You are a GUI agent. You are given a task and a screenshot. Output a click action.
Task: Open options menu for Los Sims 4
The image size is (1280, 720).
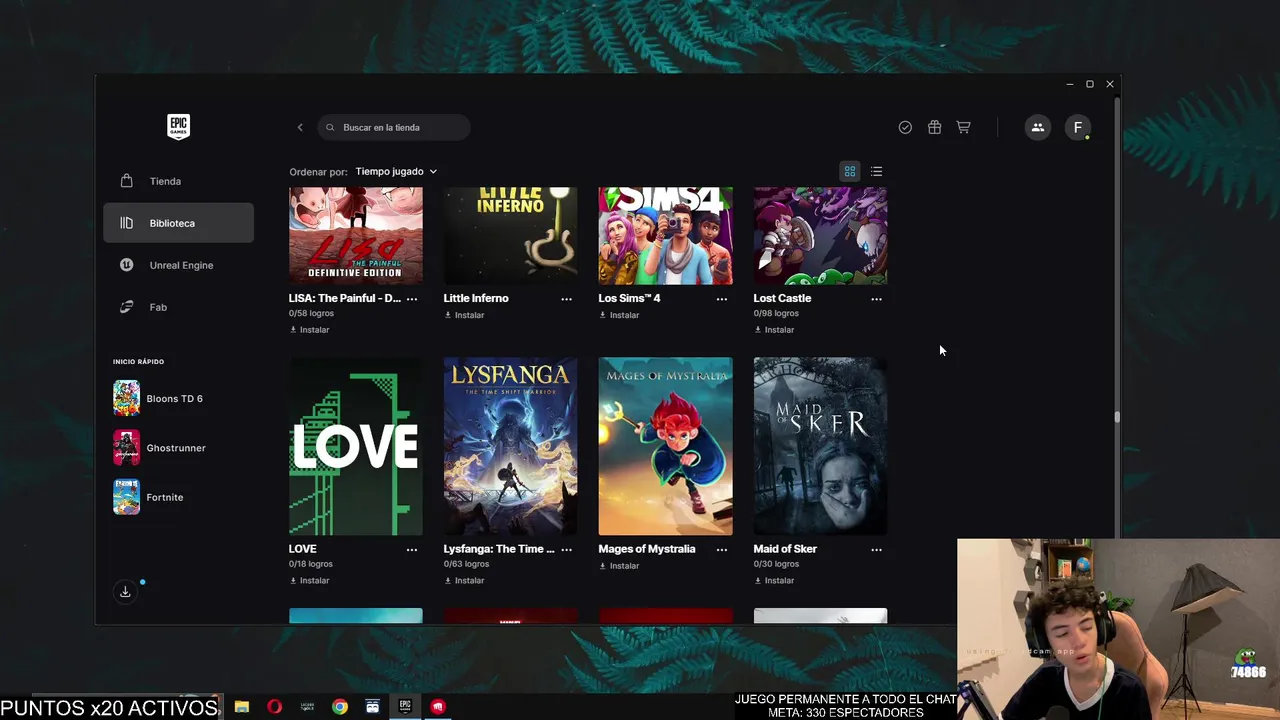[x=722, y=299]
